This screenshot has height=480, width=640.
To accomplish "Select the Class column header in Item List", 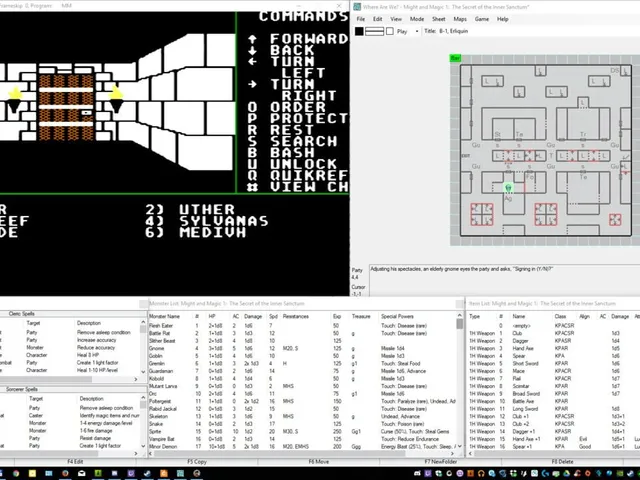I will 560,316.
